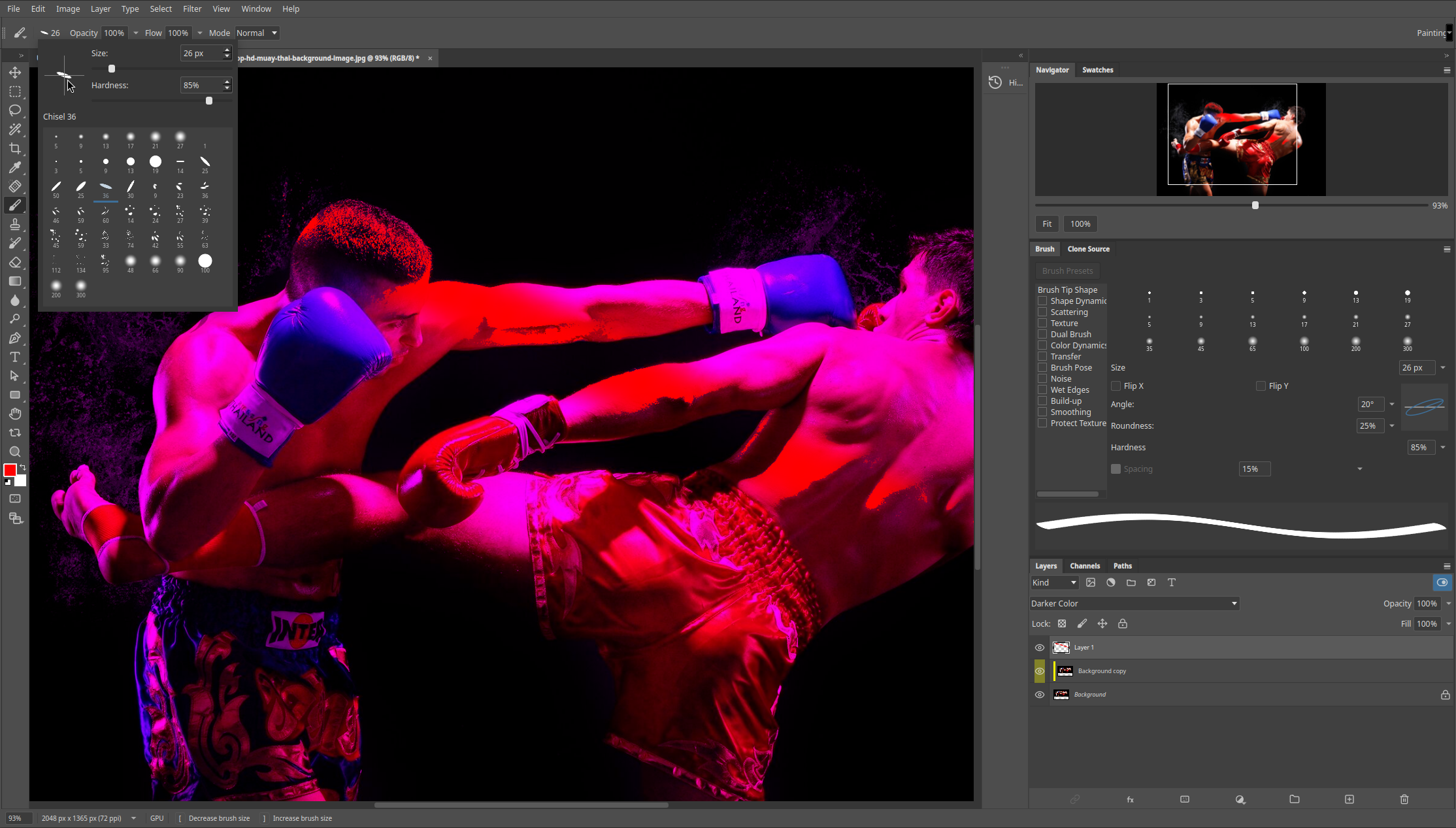Select the Chisel 36 brush preset

pos(105,190)
